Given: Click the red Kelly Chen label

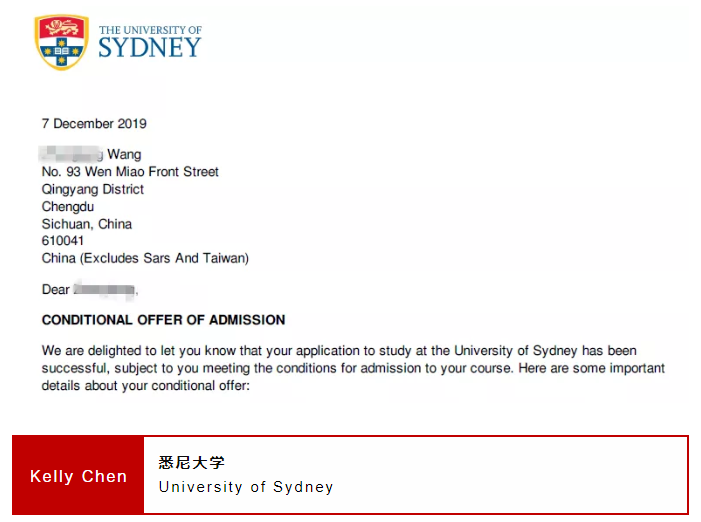Looking at the screenshot, I should (78, 476).
